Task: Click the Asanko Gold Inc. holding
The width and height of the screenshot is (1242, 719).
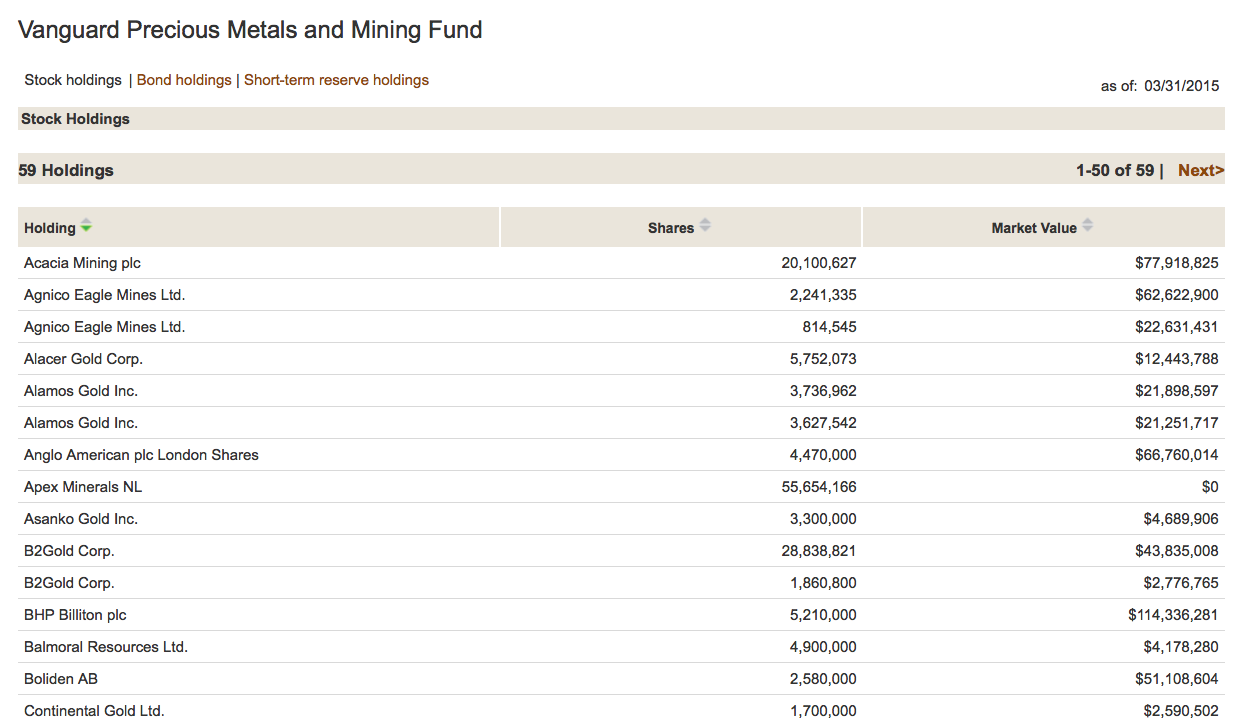Action: coord(81,519)
